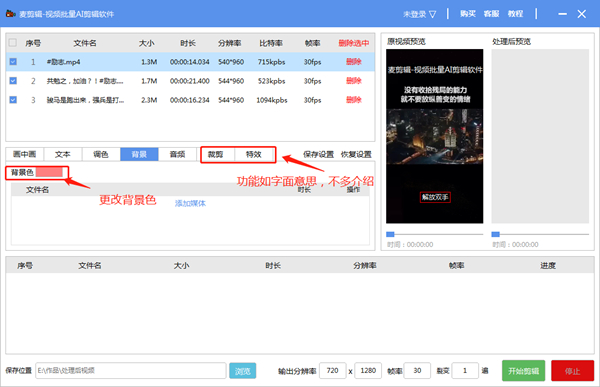This screenshot has height=387, width=600.
Task: Uncheck the checkbox for file #励志.mp4
Action: tap(13, 62)
